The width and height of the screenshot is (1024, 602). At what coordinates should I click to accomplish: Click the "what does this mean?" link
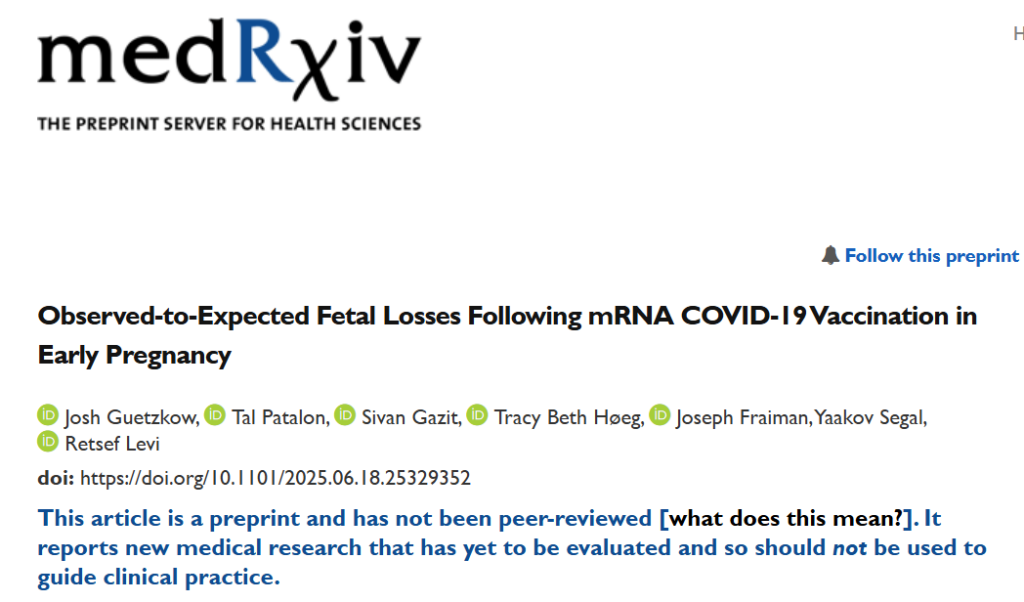click(787, 519)
